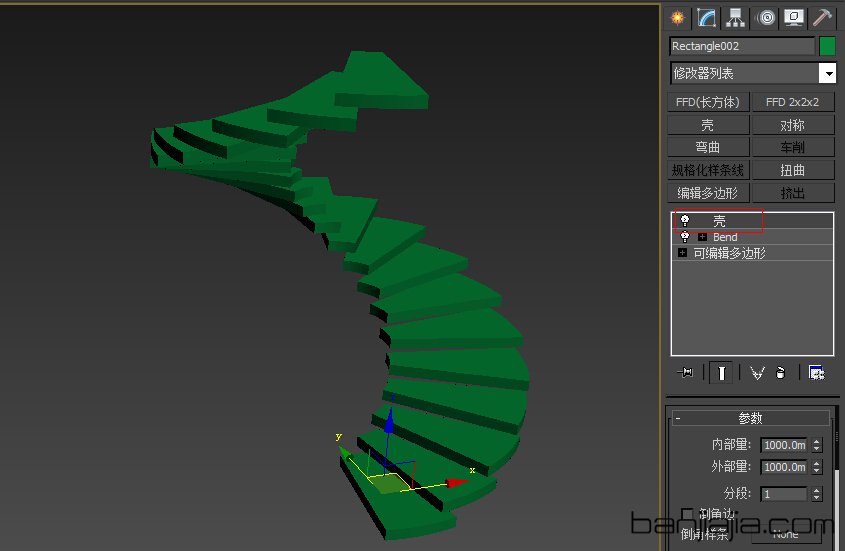
Task: Apply the 扭曲 modifier button
Action: 792,170
